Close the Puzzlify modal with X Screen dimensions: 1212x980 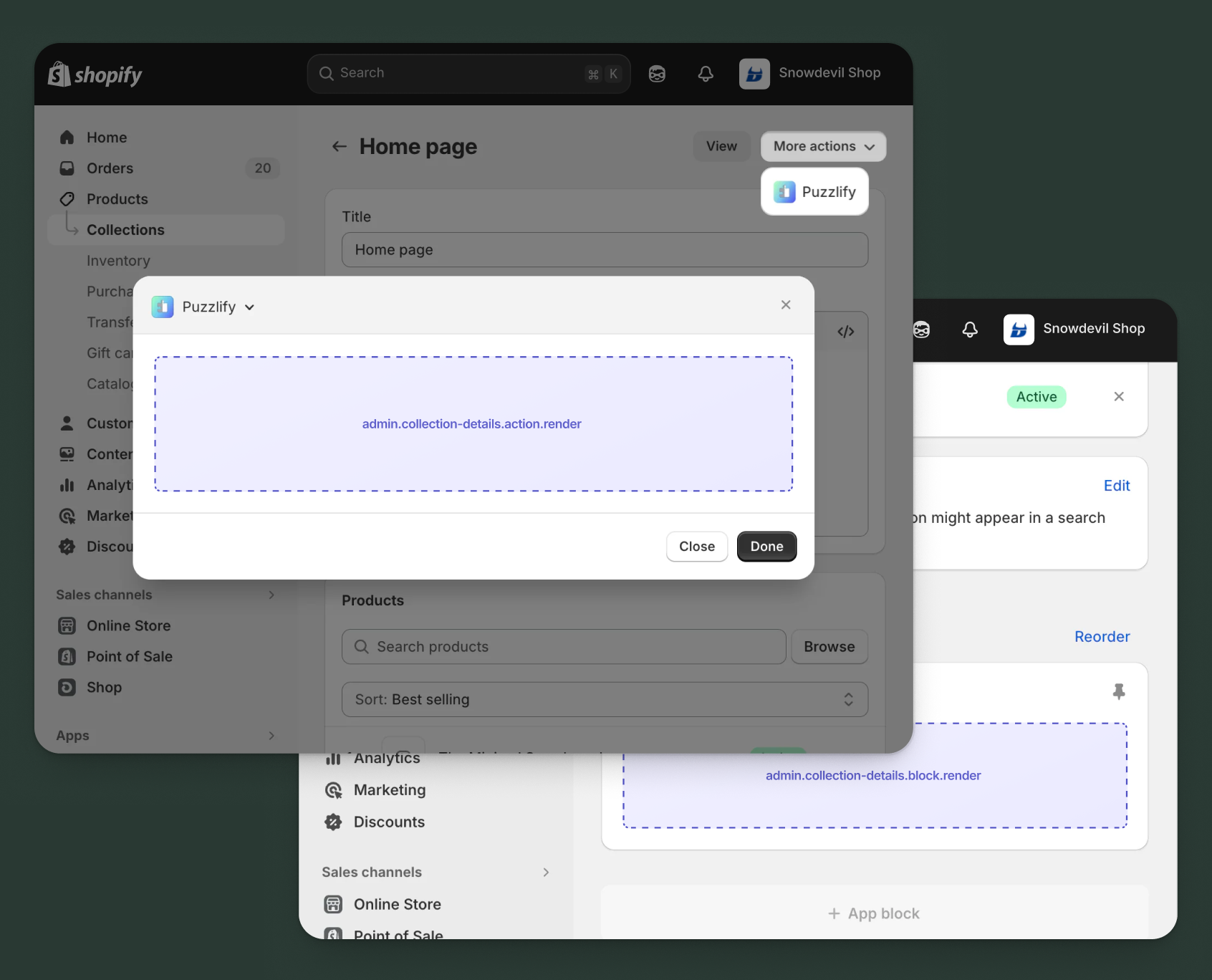click(x=786, y=305)
